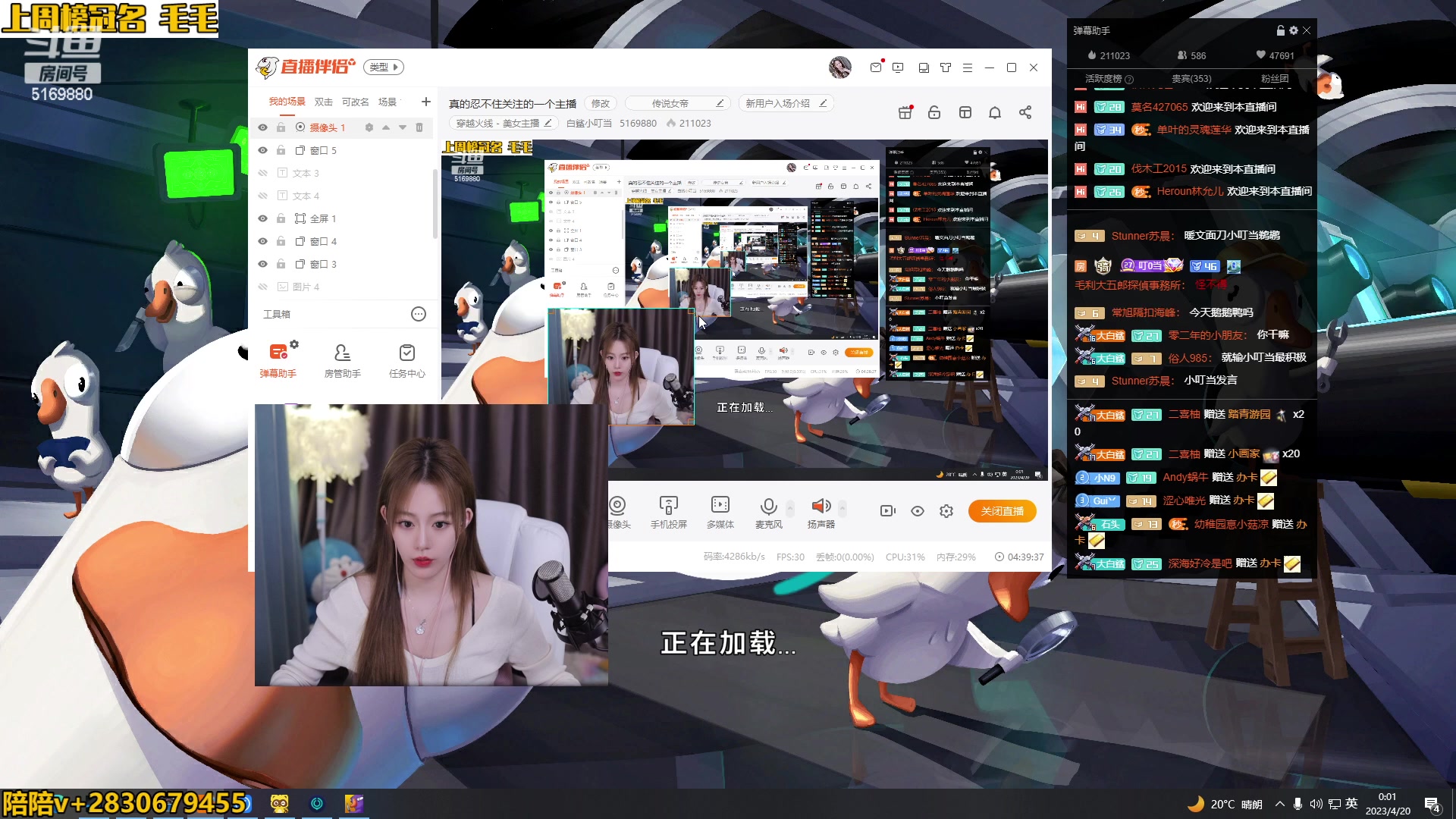Click the help icon next to 活跃度榜
This screenshot has width=1456, height=819.
point(1129,79)
